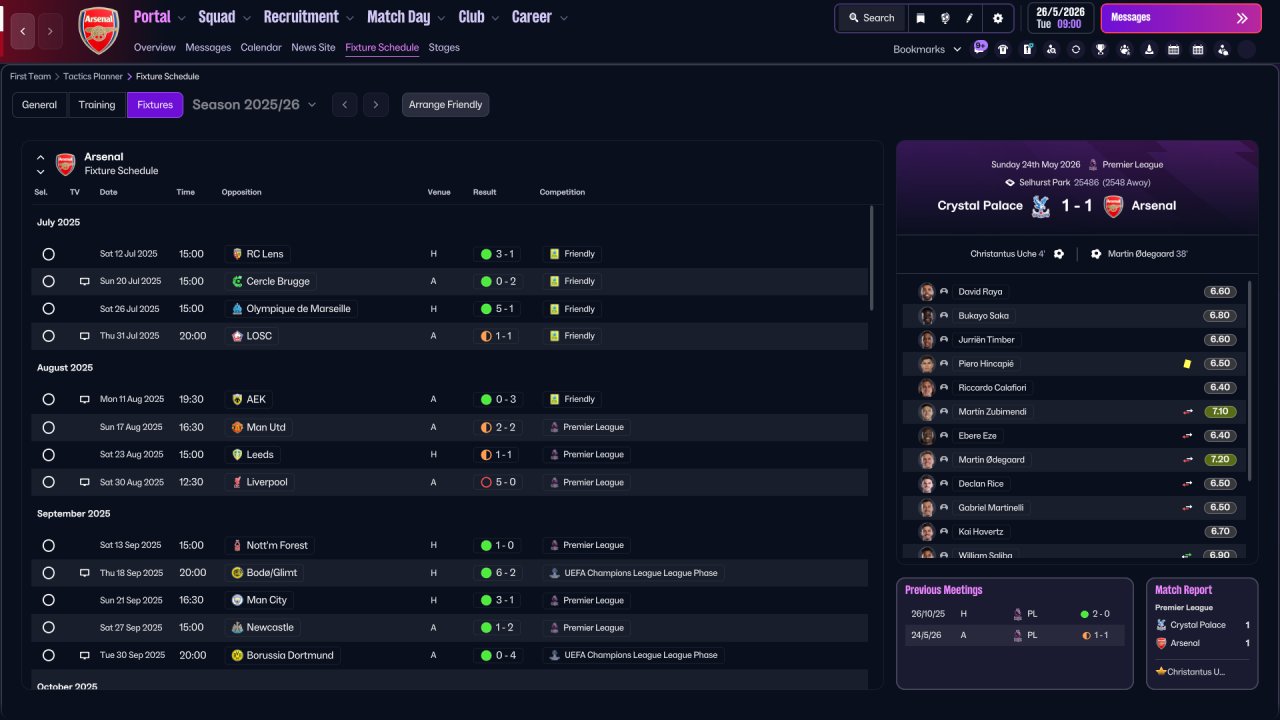Viewport: 1280px width, 720px height.
Task: Select the Nott'm Forest fixture radio button
Action: point(48,545)
